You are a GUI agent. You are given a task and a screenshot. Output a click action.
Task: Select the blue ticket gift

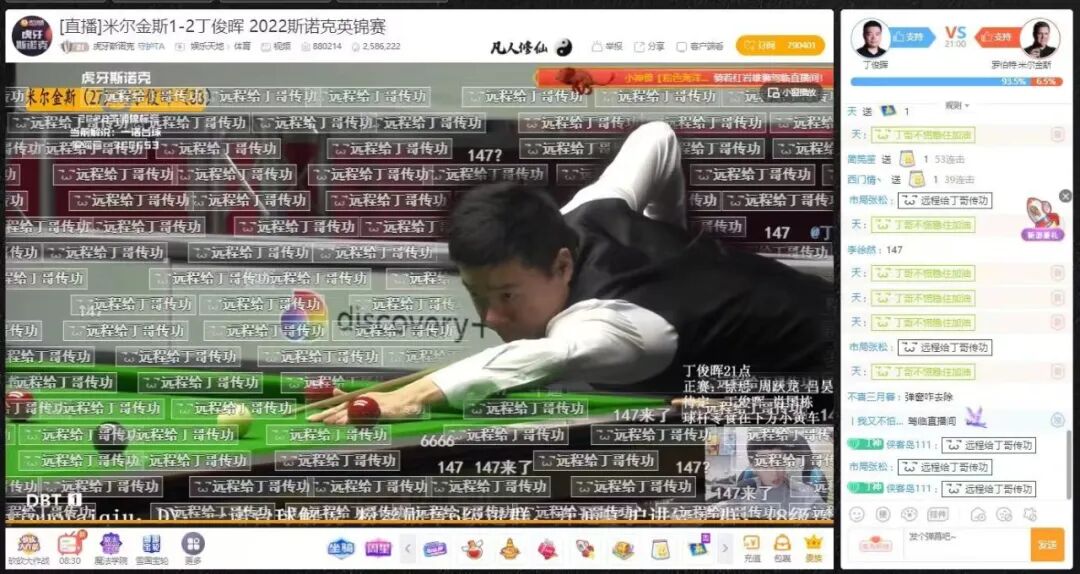click(x=434, y=549)
